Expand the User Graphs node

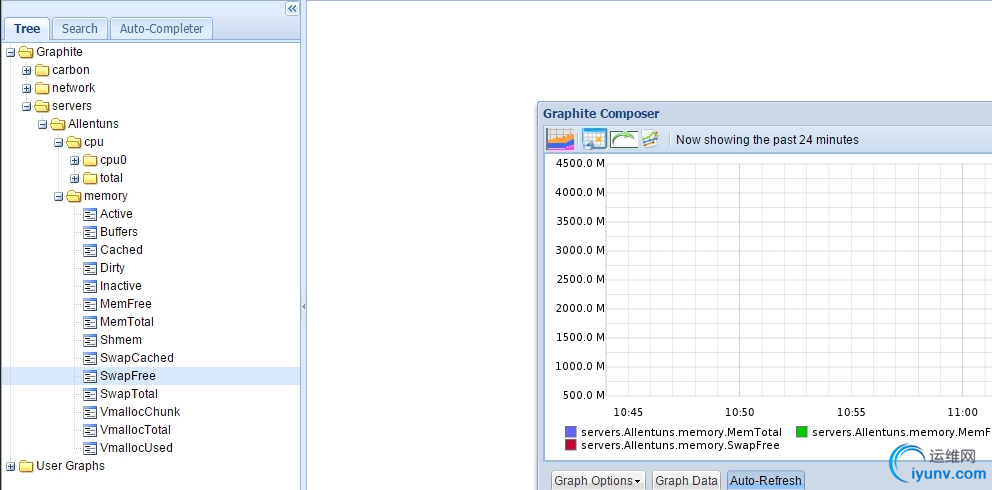point(10,467)
